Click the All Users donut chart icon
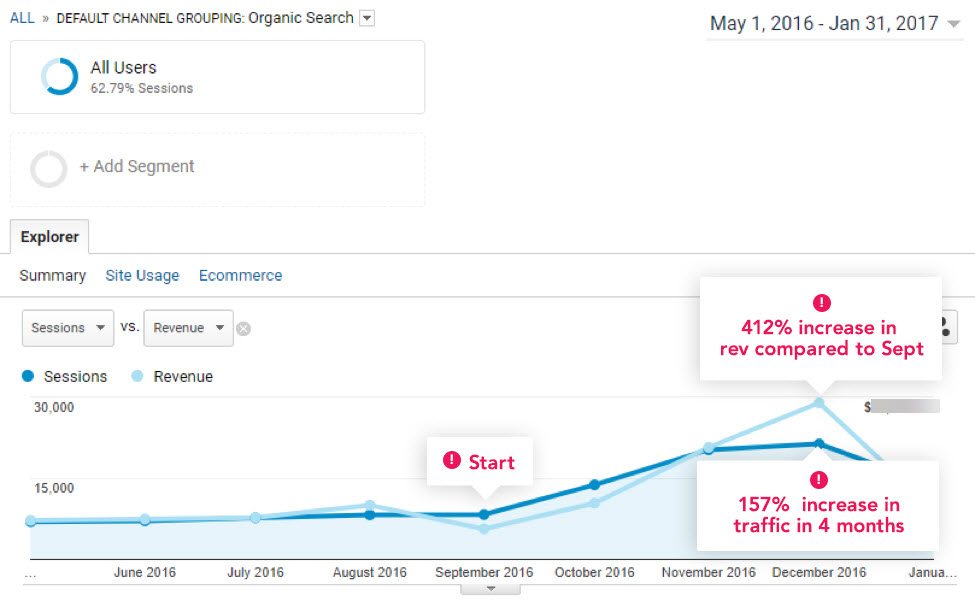The width and height of the screenshot is (975, 601). [x=59, y=77]
